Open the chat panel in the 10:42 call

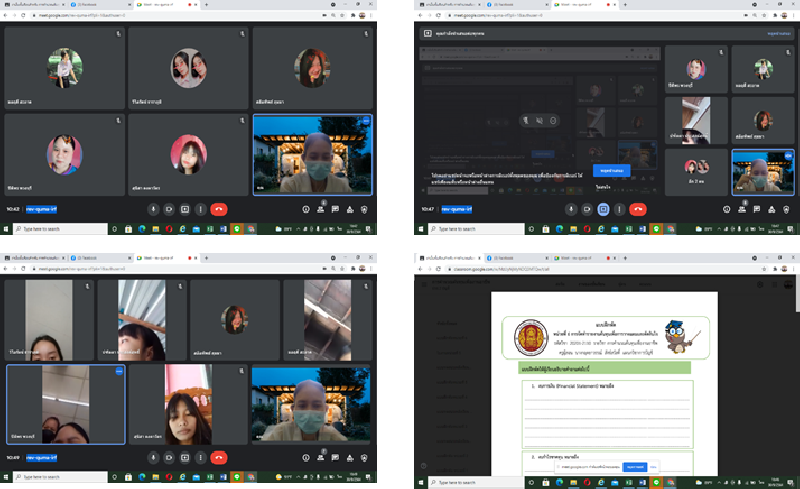coord(335,209)
